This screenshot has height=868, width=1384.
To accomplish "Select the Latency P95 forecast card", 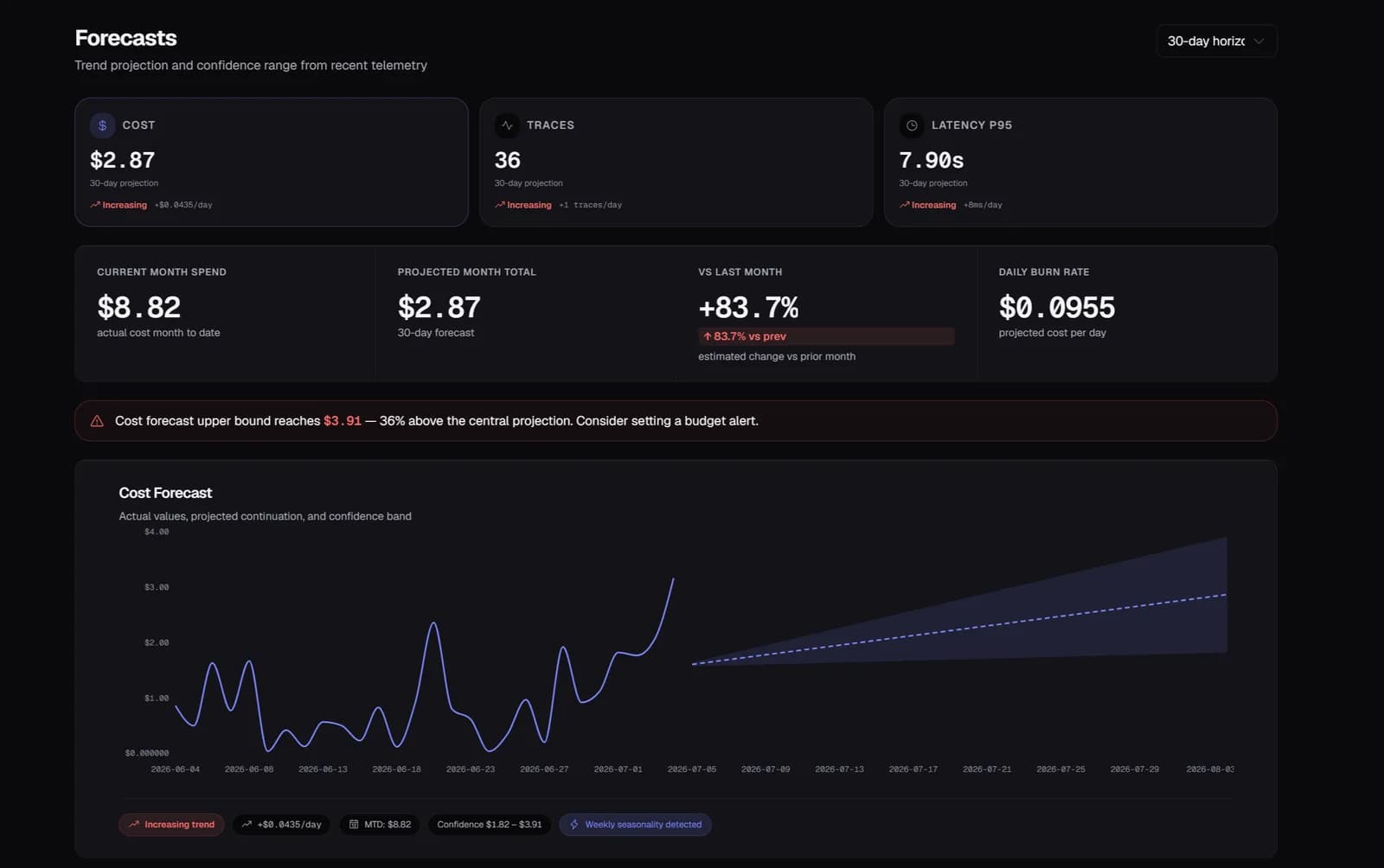I will (x=1080, y=162).
